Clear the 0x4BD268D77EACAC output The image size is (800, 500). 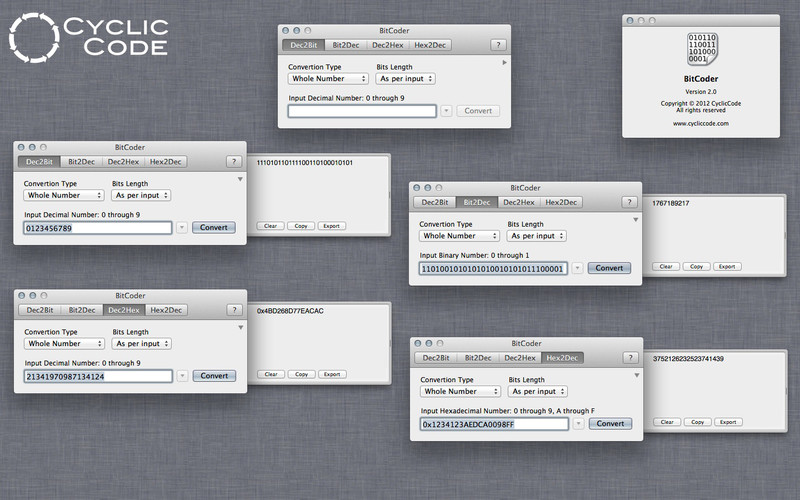tap(271, 374)
